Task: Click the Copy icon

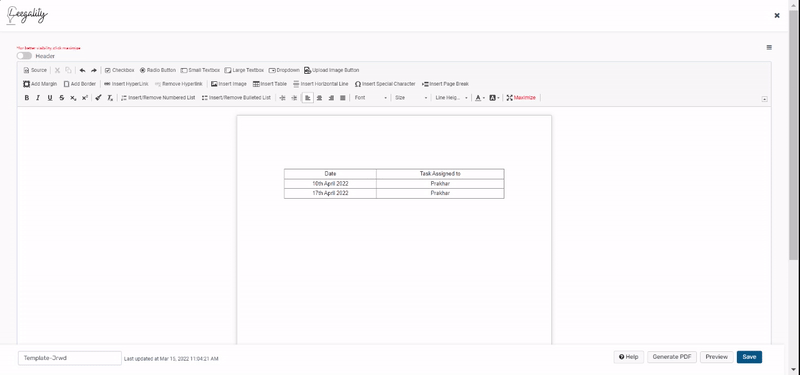Action: pyautogui.click(x=68, y=70)
